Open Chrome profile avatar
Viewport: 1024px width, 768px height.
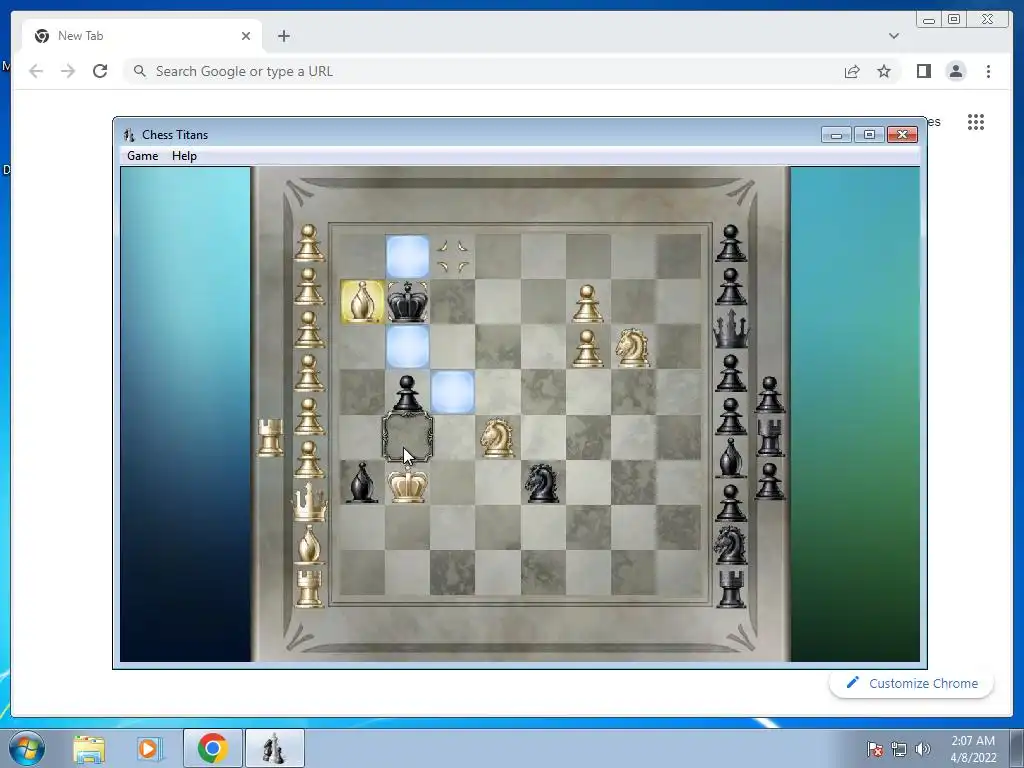(x=956, y=71)
